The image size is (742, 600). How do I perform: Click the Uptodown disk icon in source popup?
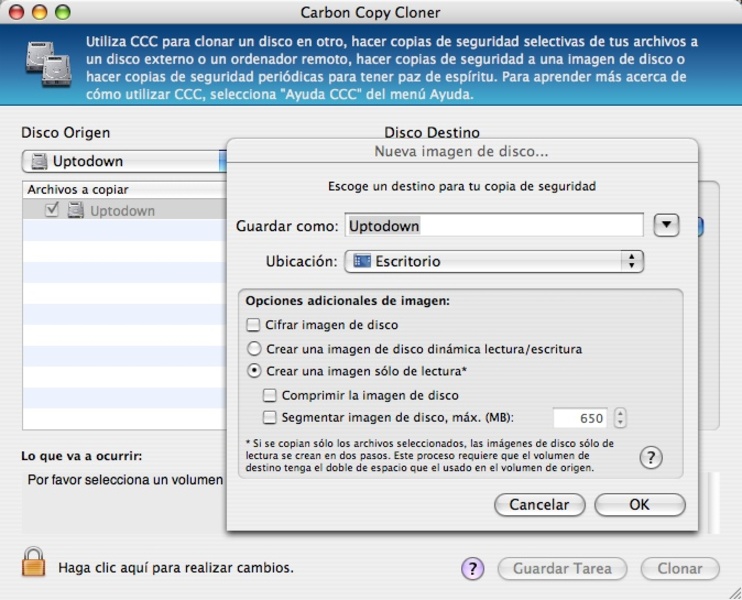39,161
